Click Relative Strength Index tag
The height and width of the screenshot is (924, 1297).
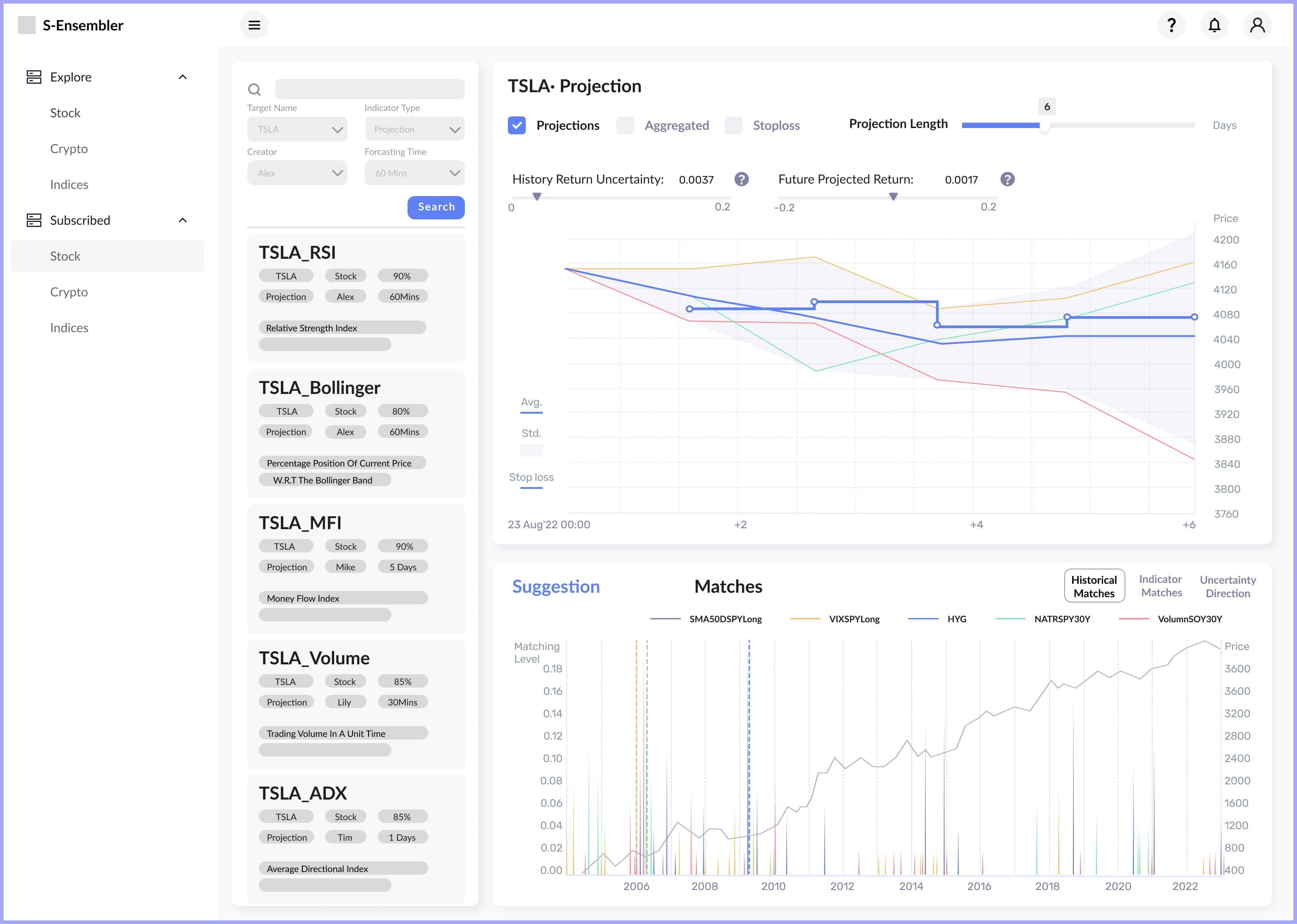pyautogui.click(x=342, y=328)
